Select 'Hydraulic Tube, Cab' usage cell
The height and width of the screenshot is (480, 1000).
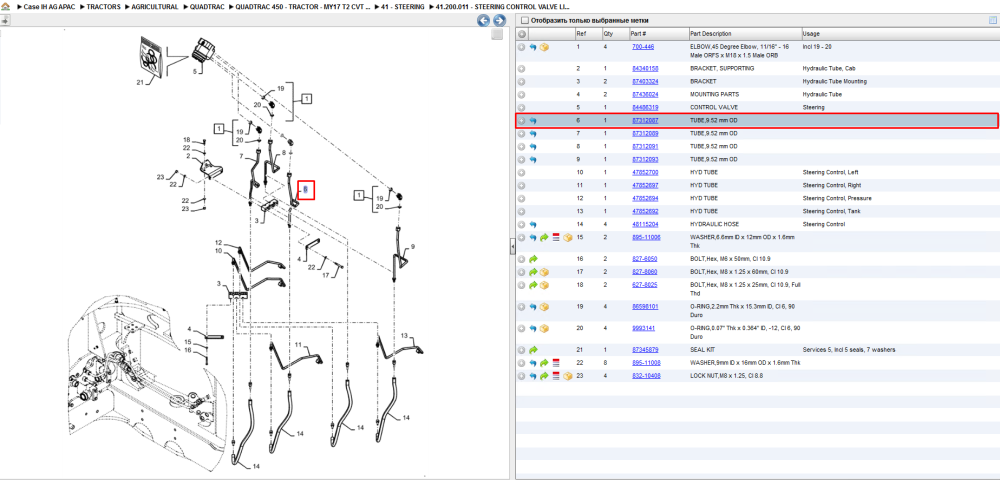coord(828,68)
